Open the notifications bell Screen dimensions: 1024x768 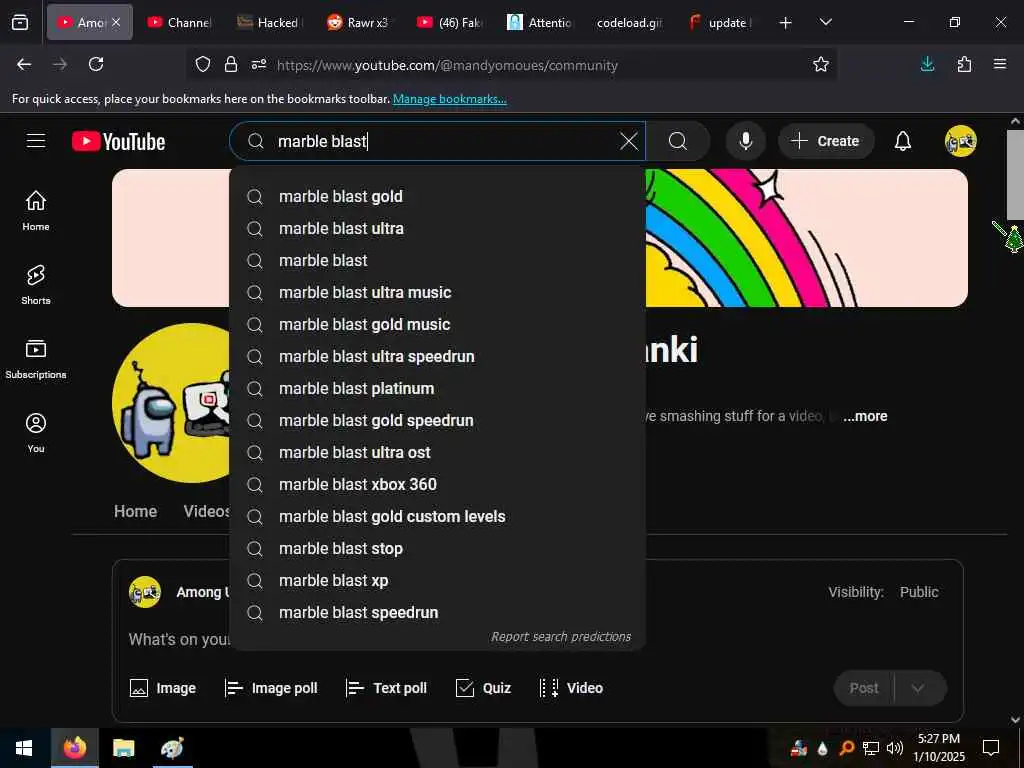coord(903,141)
